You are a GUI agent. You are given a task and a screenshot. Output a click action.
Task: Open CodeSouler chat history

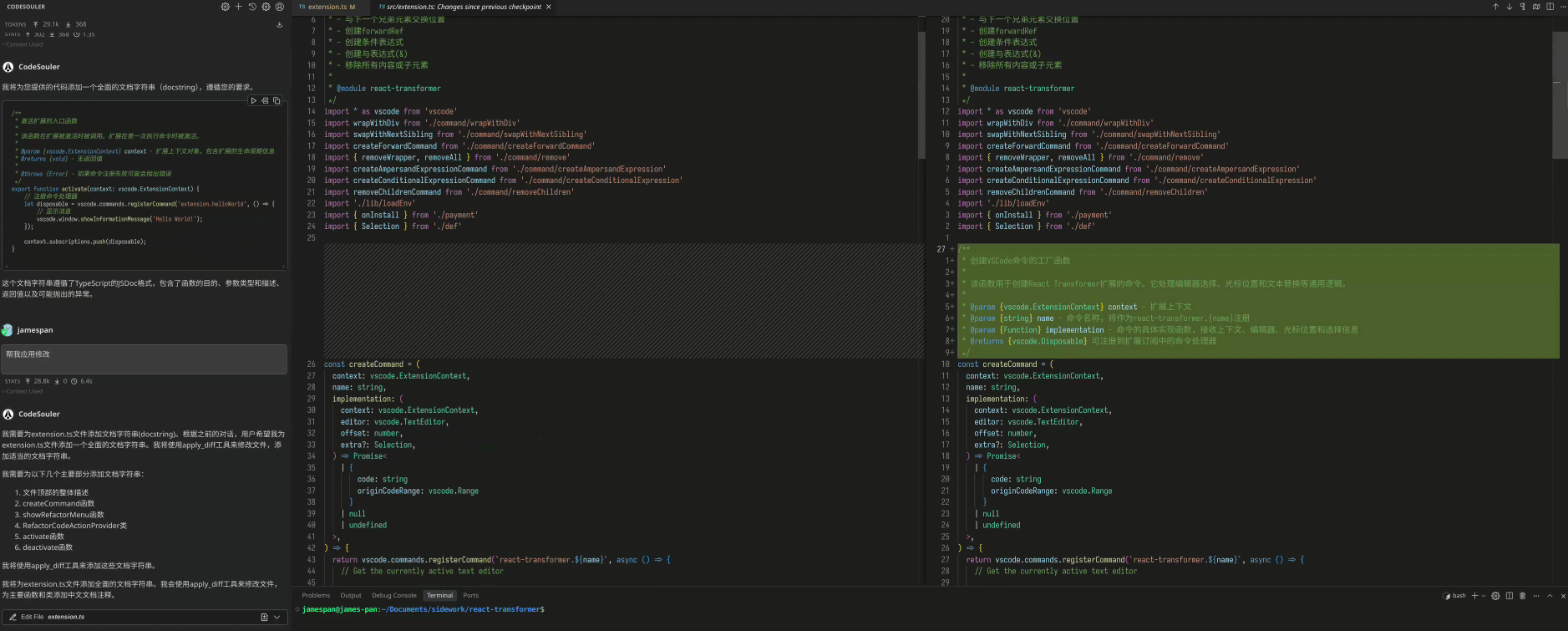tap(252, 7)
